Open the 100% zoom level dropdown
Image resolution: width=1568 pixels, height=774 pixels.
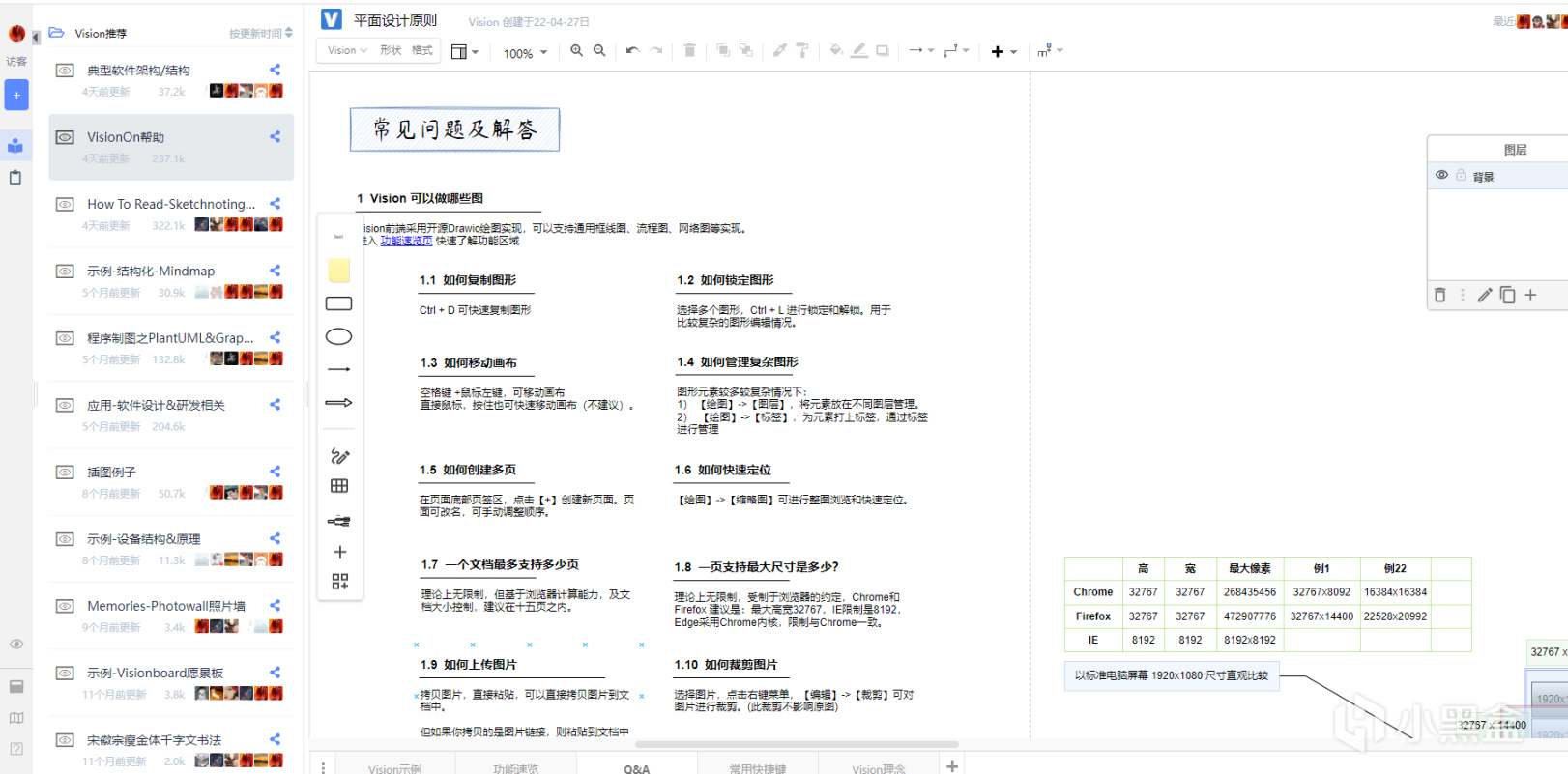(x=525, y=53)
